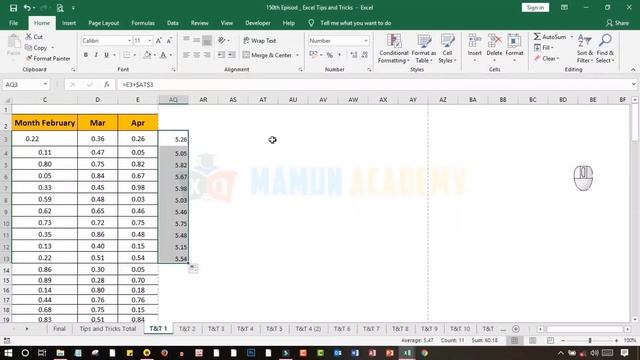Apply the fill color bucket
The width and height of the screenshot is (640, 360).
click(x=147, y=55)
